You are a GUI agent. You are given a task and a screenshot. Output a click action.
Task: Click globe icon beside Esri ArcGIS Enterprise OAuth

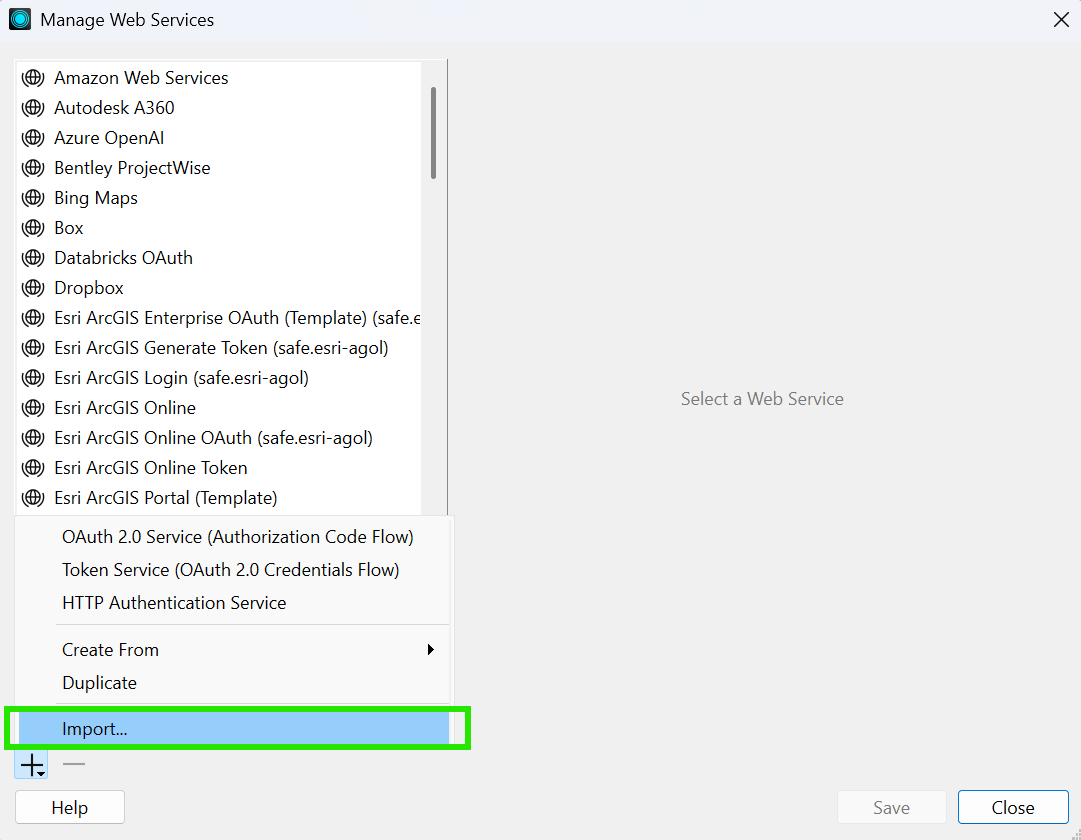point(32,318)
